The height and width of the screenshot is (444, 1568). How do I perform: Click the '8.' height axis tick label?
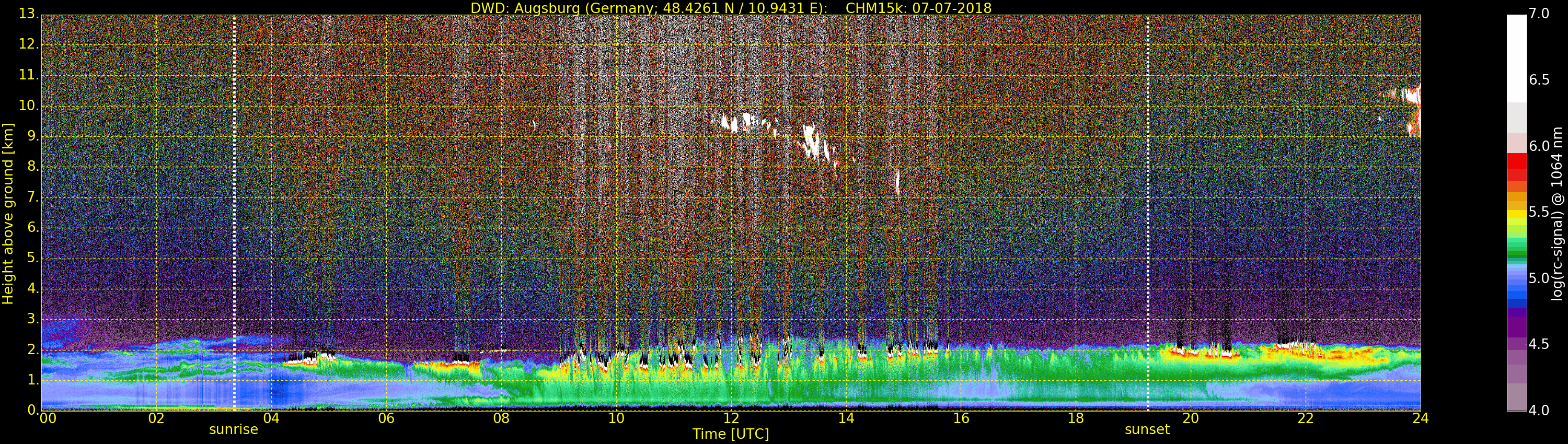(x=33, y=166)
